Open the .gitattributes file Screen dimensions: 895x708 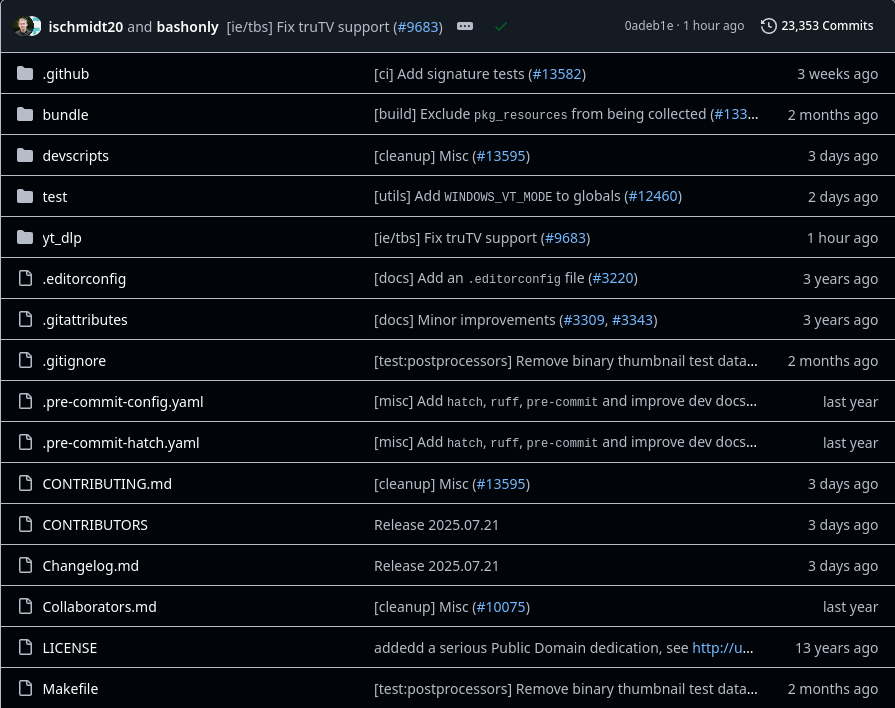[x=85, y=320]
